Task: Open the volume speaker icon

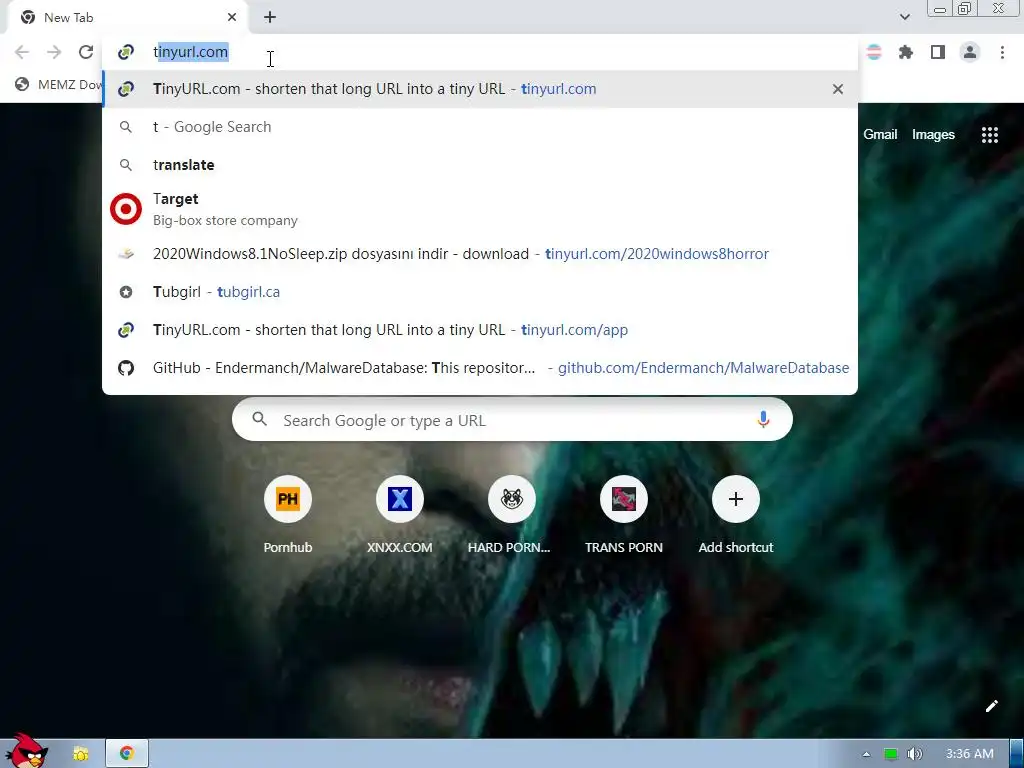Action: coord(915,754)
